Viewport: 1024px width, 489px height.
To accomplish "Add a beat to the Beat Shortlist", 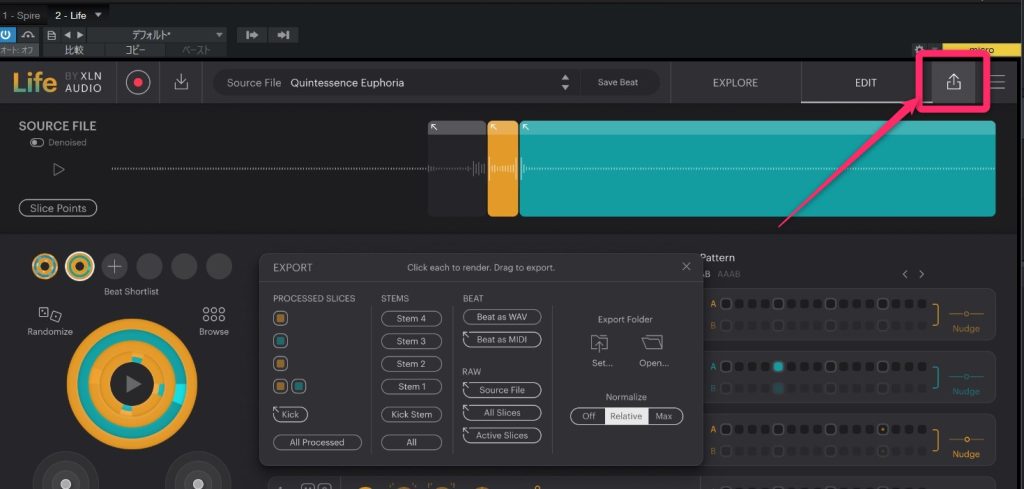I will (114, 266).
